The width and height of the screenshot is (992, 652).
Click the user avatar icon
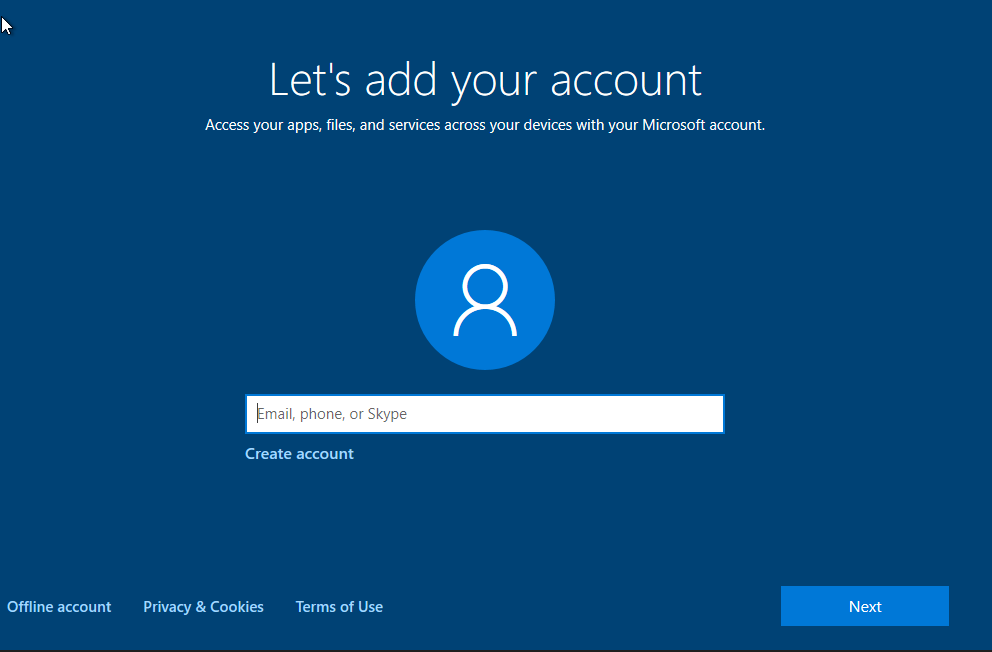485,300
